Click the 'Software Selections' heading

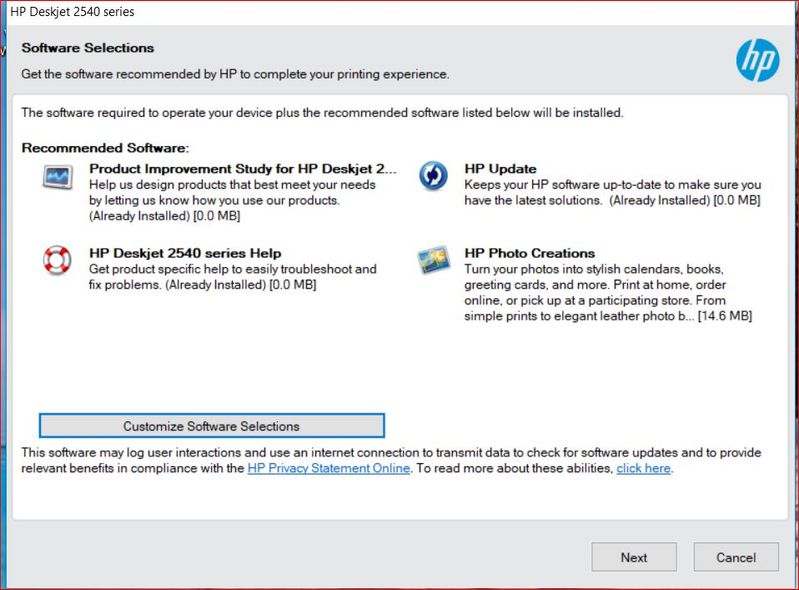(x=88, y=48)
